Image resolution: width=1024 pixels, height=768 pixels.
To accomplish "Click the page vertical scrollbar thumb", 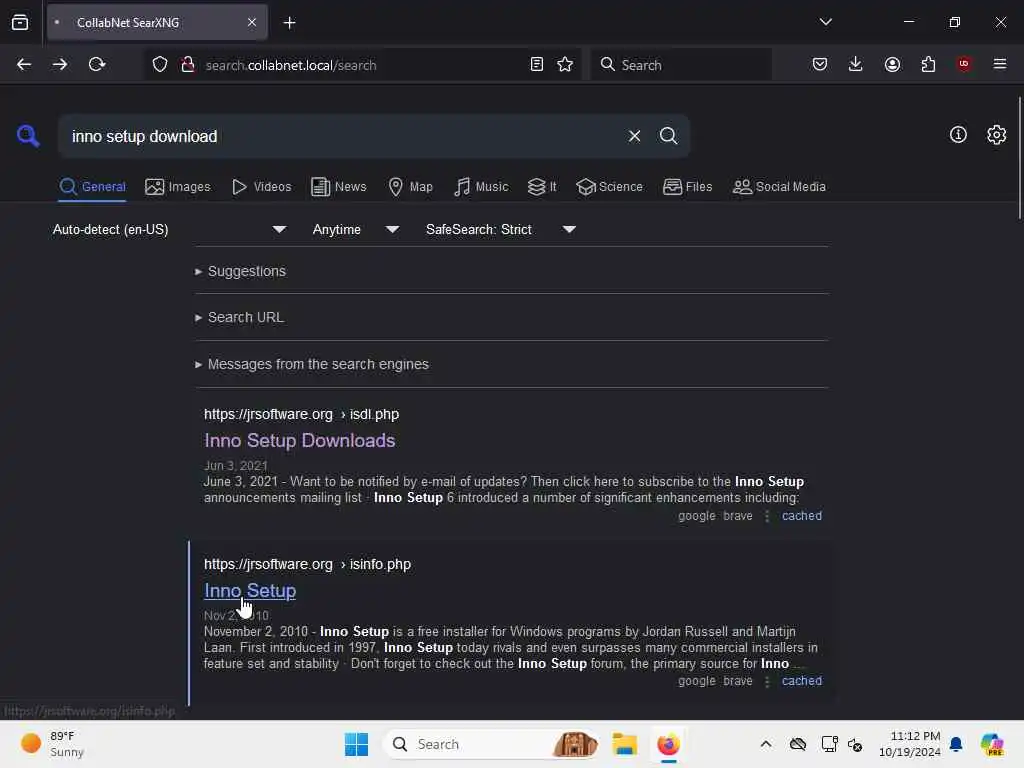I will (x=1019, y=158).
